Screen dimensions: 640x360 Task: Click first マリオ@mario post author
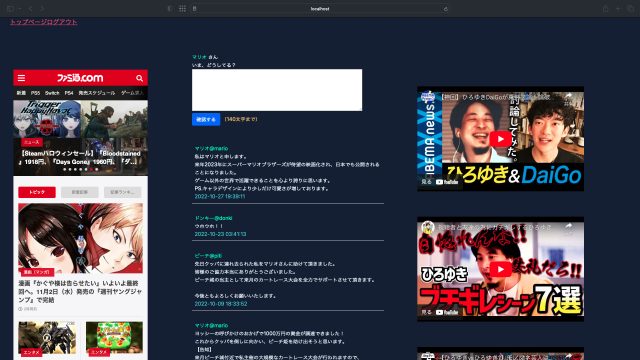tap(211, 149)
